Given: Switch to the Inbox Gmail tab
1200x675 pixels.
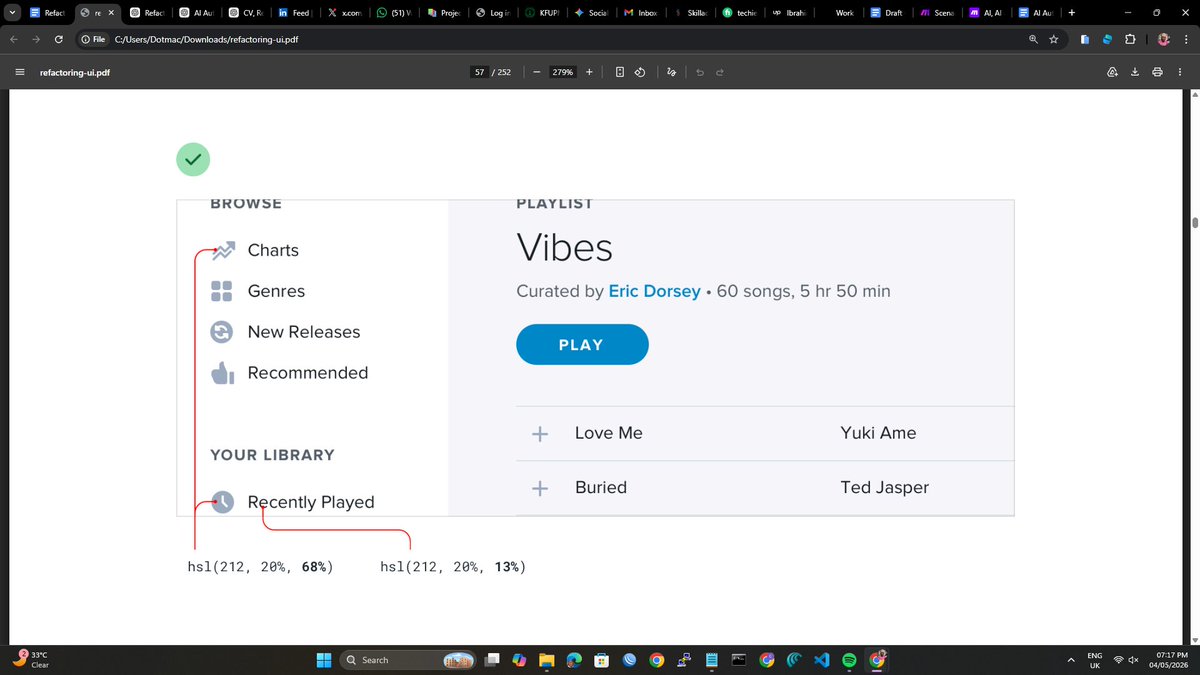Looking at the screenshot, I should point(640,13).
